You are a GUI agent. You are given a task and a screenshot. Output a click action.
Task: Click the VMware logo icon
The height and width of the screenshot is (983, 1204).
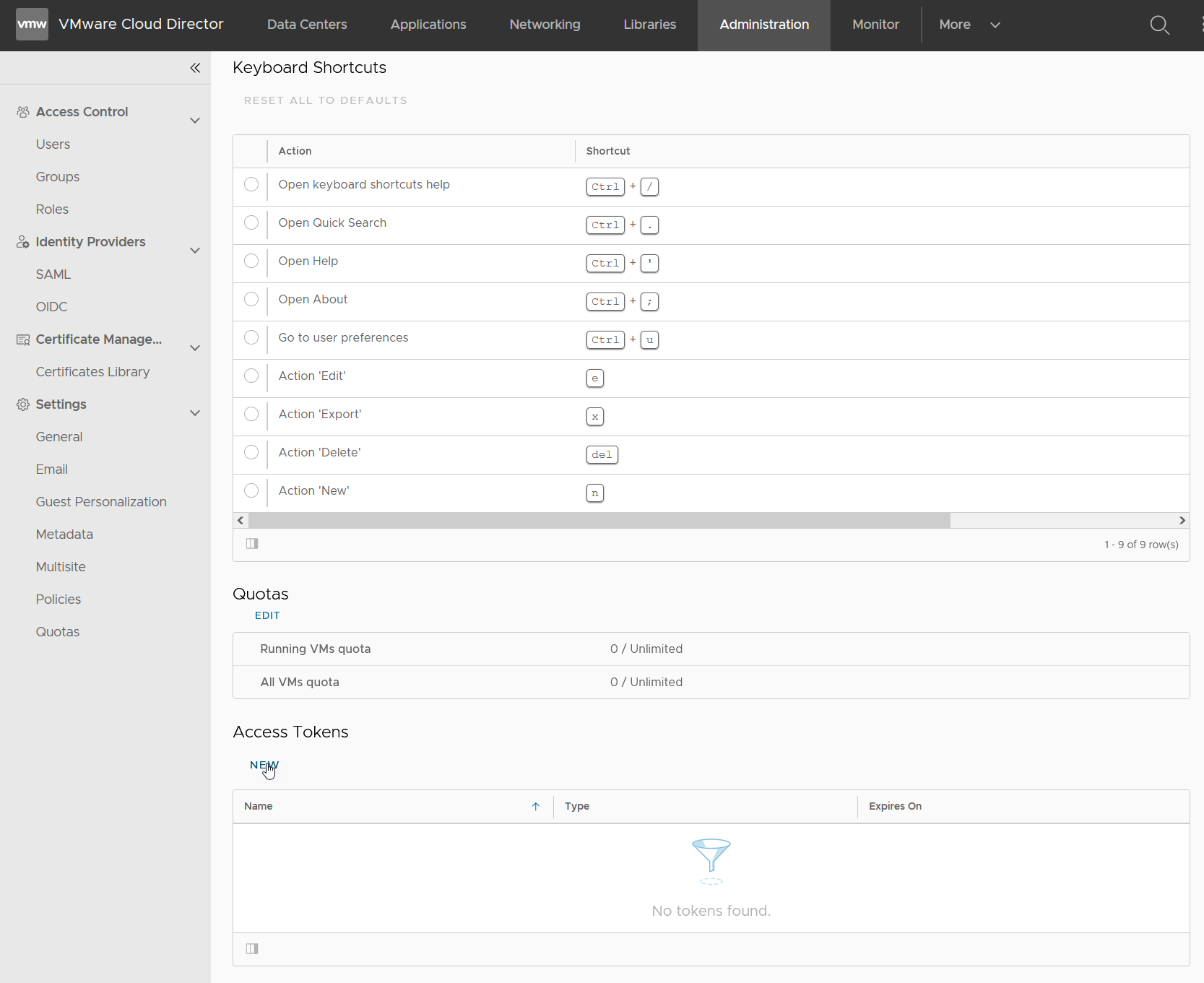(32, 25)
